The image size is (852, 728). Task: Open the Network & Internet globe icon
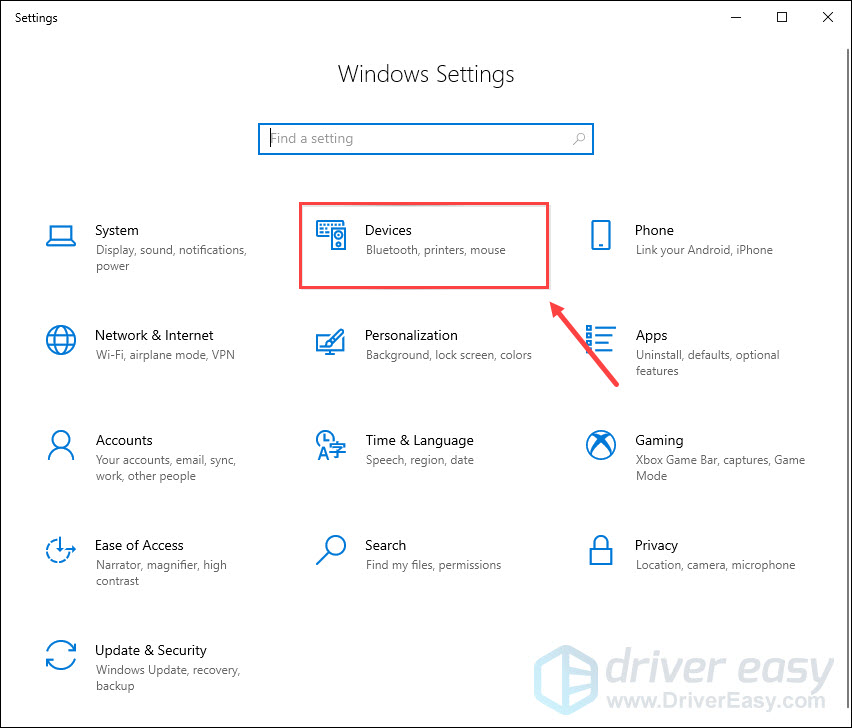pyautogui.click(x=61, y=340)
